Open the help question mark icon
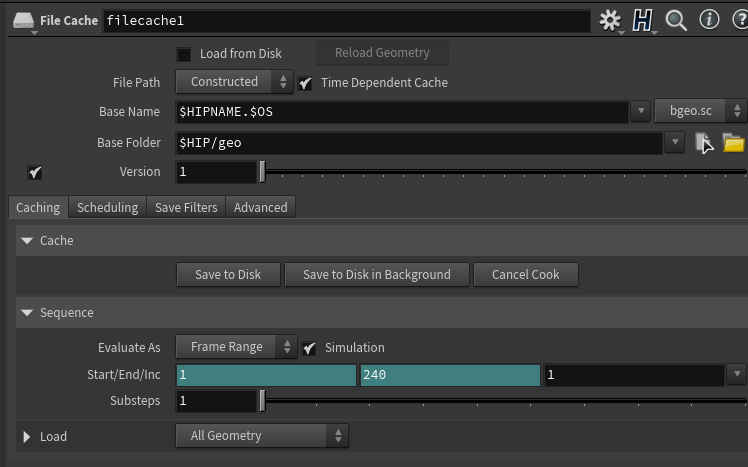 click(x=738, y=20)
